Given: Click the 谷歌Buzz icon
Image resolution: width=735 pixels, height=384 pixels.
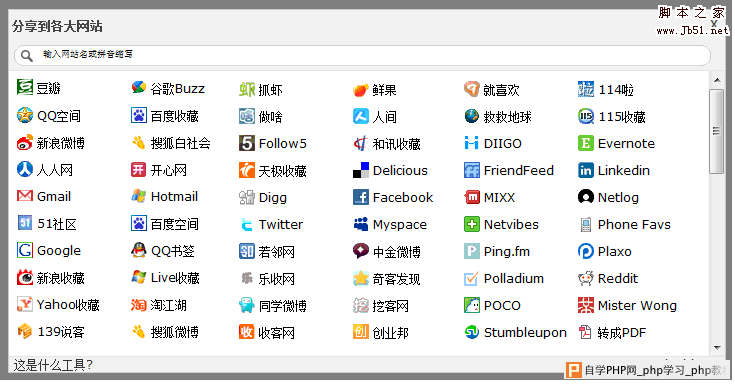Looking at the screenshot, I should 139,88.
